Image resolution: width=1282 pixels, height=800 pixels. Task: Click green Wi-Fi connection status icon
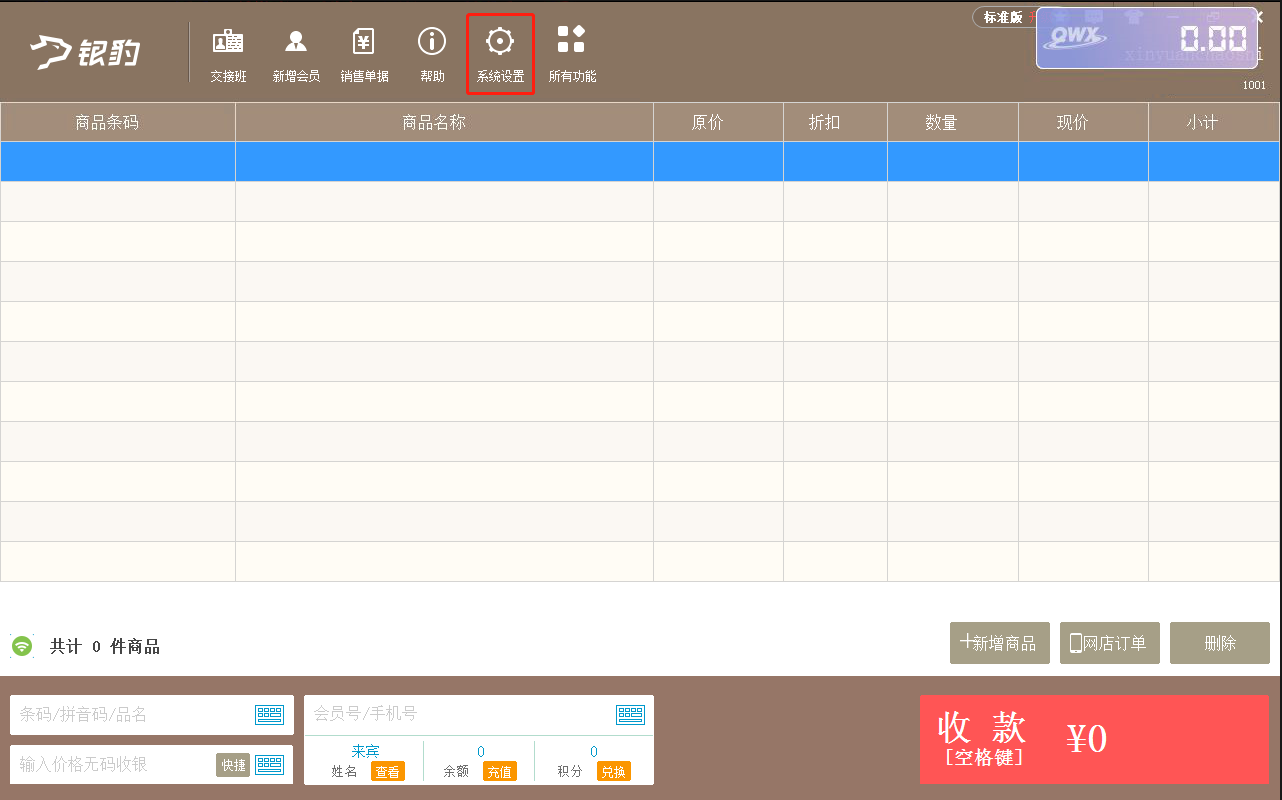pyautogui.click(x=22, y=646)
